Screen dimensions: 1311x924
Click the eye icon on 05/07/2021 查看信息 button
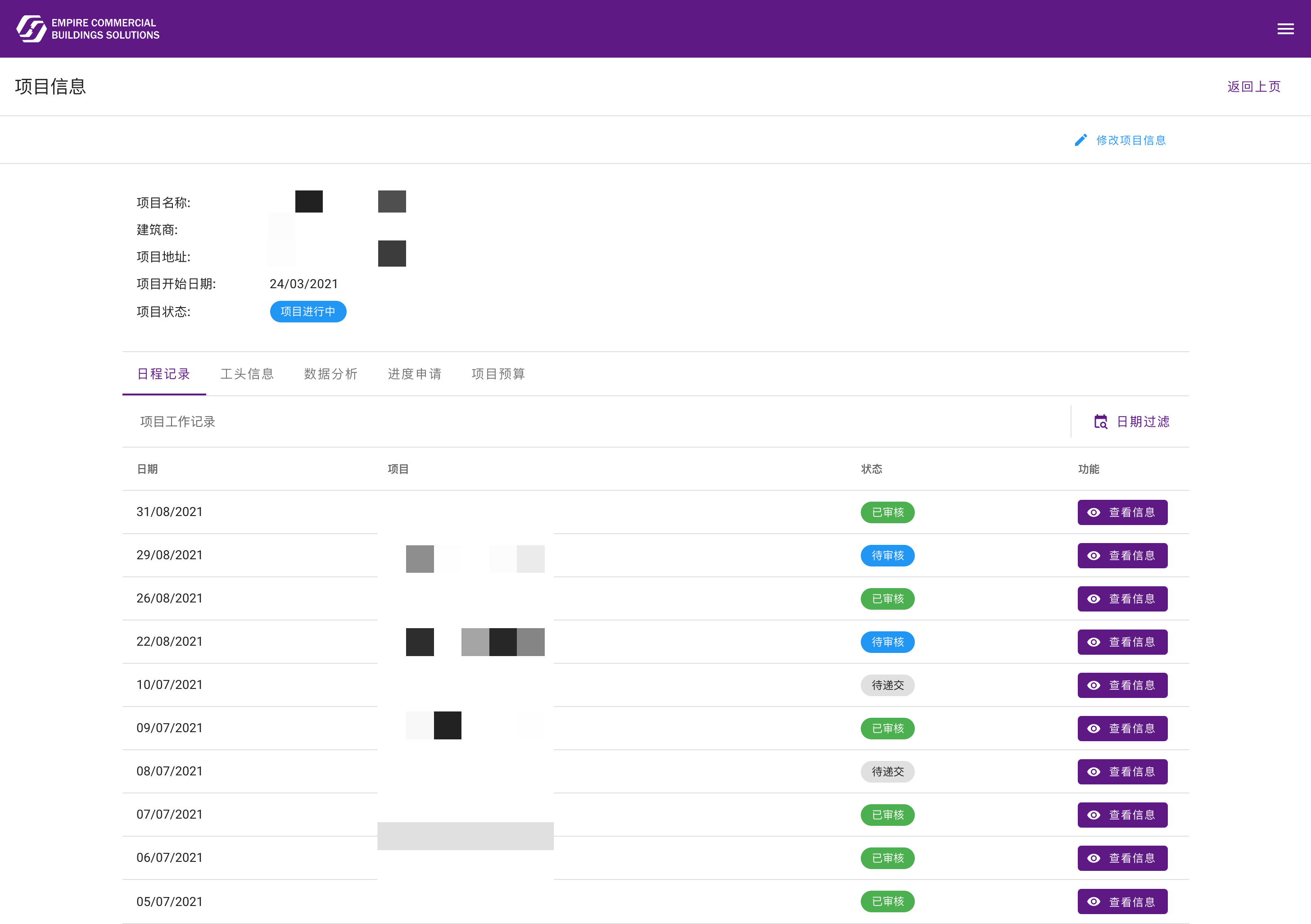[1094, 901]
